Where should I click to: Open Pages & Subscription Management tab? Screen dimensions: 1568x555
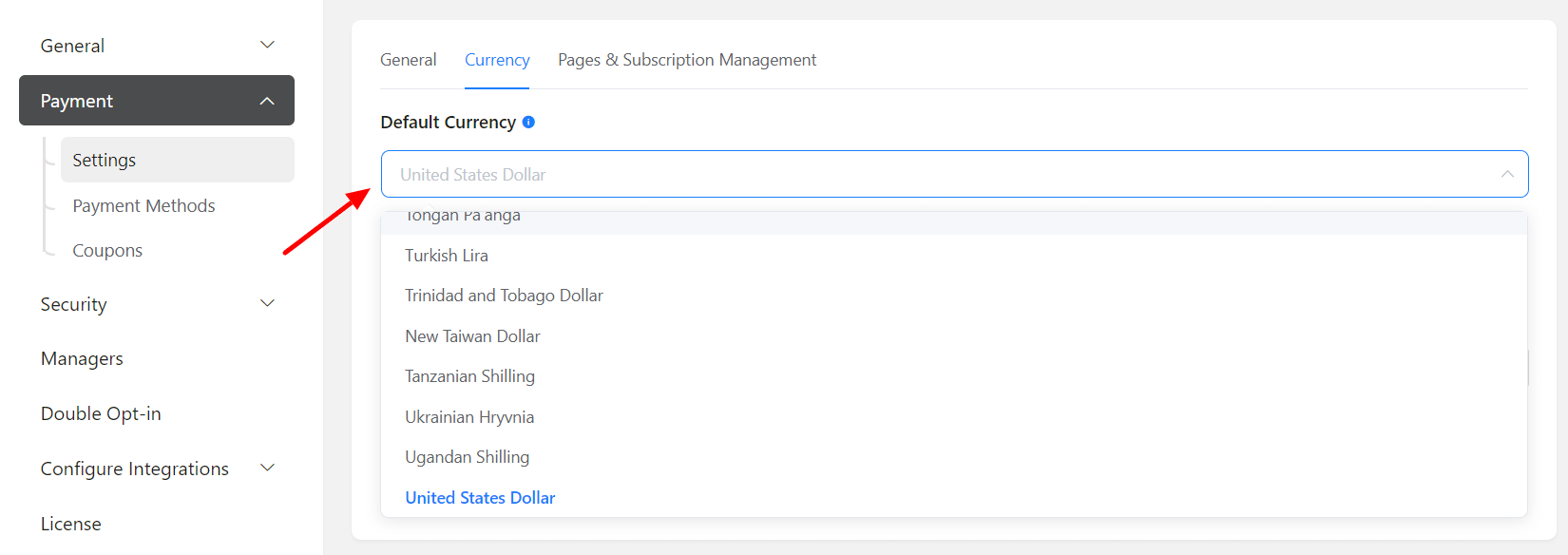point(686,60)
